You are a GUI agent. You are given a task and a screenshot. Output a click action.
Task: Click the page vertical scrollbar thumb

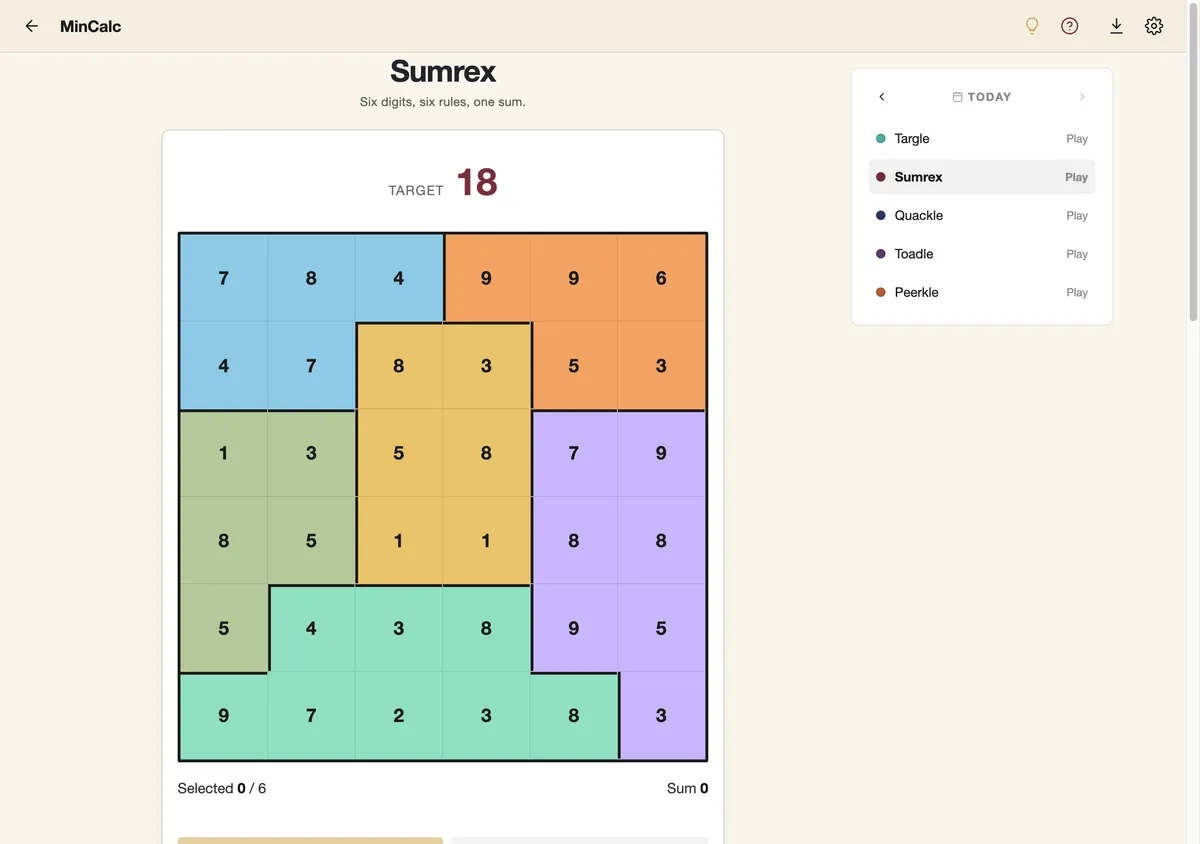[1193, 160]
